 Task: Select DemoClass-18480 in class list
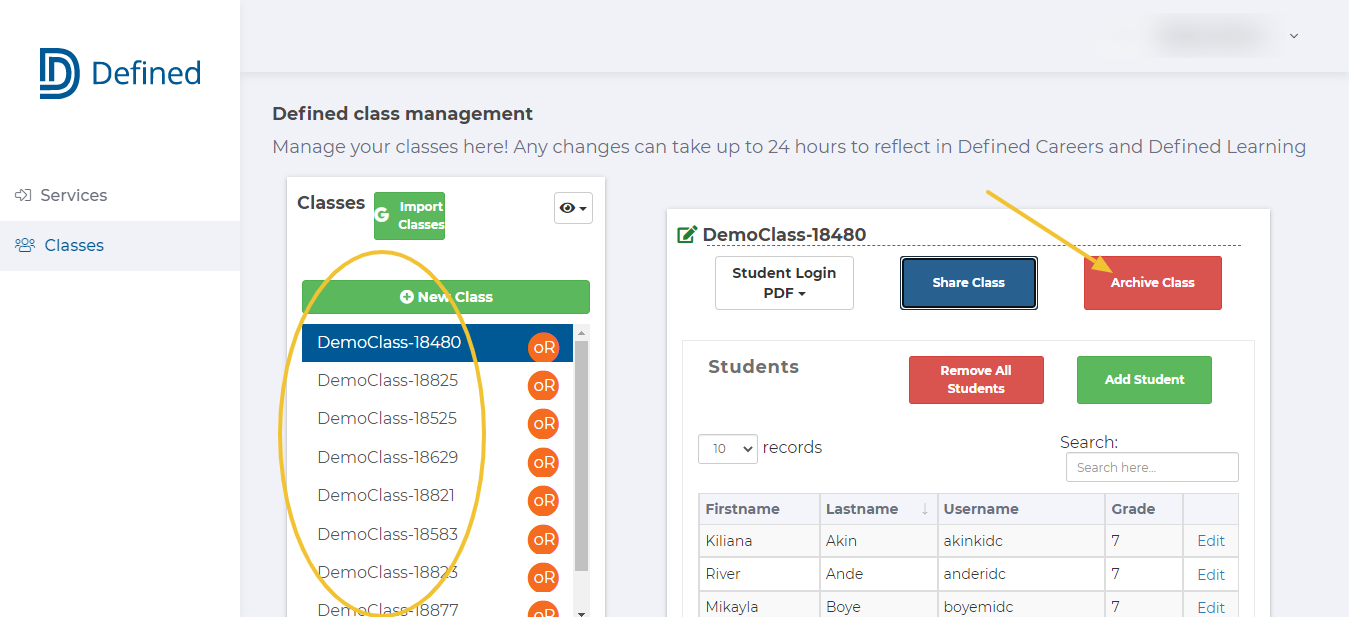pos(437,342)
